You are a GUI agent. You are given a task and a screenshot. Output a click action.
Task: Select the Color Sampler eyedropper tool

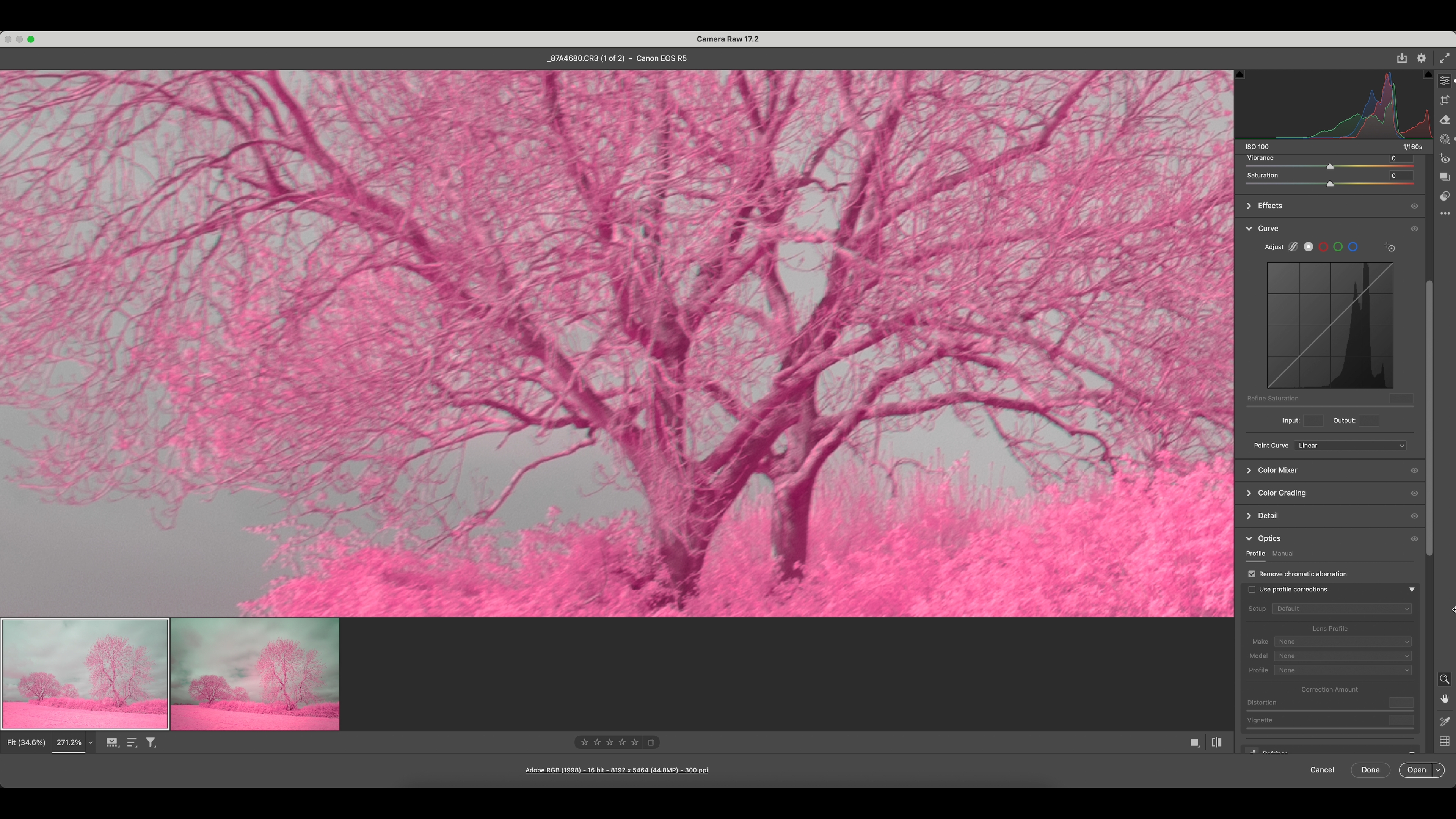pos(1444,721)
